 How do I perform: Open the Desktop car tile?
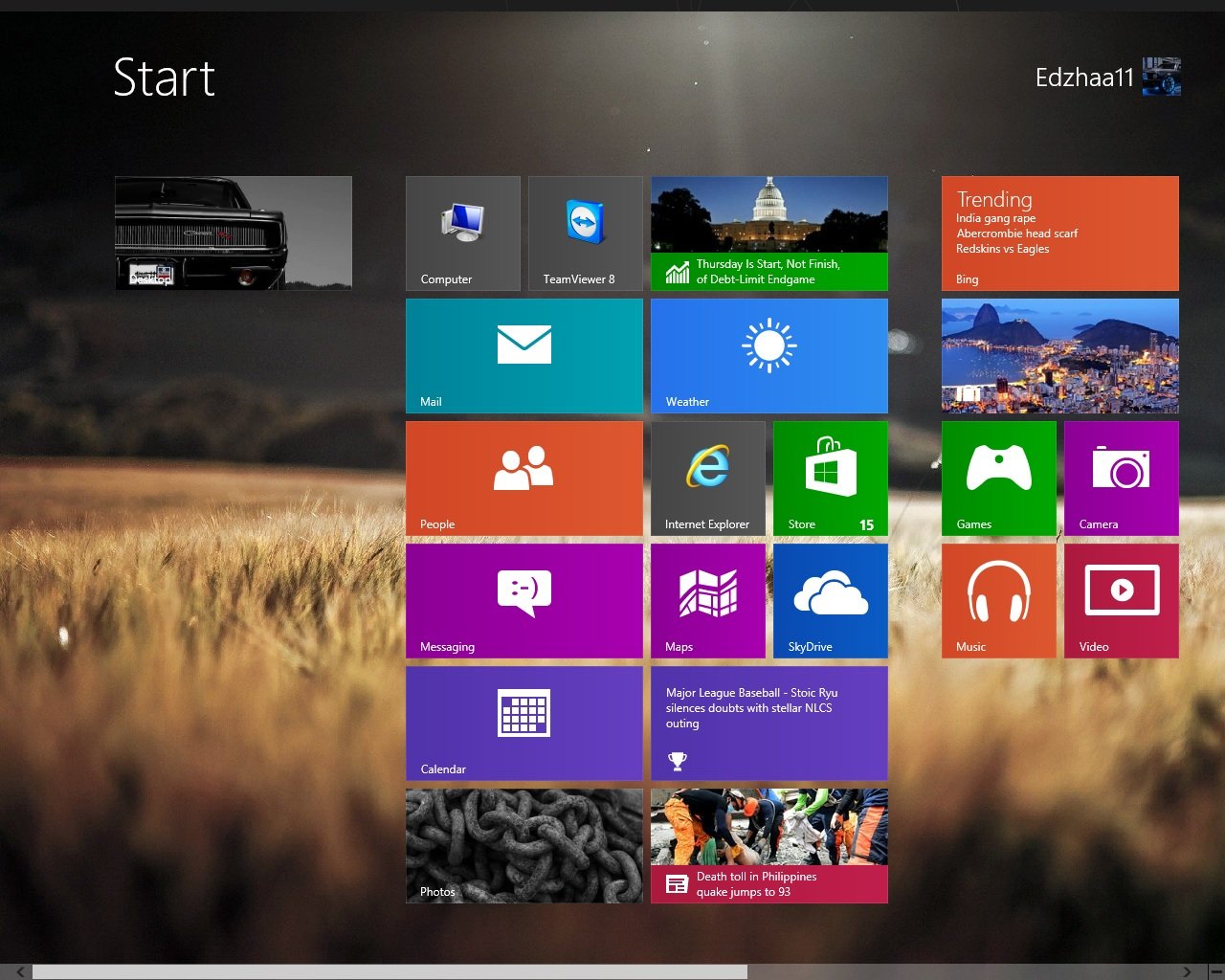click(x=234, y=233)
